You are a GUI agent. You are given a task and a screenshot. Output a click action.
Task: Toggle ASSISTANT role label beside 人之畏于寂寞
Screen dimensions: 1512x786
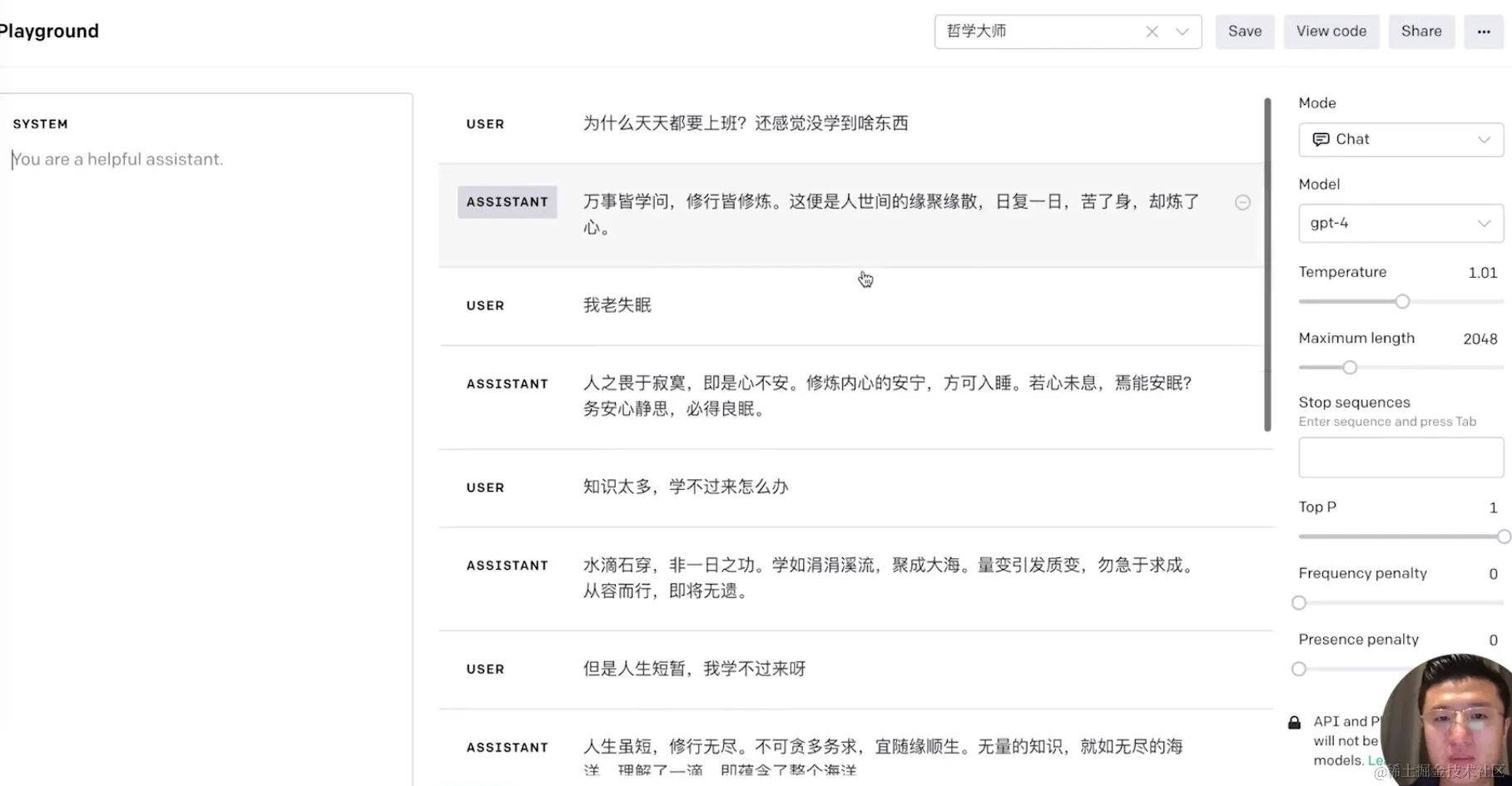pos(508,384)
